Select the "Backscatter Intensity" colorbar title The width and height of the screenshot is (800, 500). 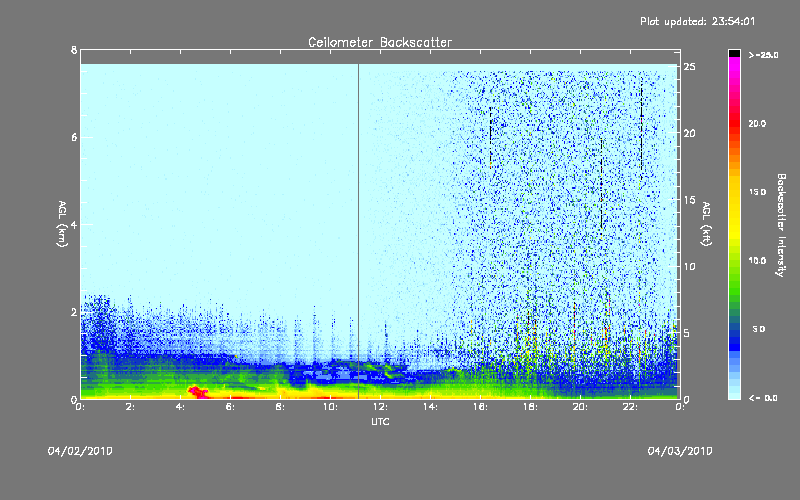(781, 225)
